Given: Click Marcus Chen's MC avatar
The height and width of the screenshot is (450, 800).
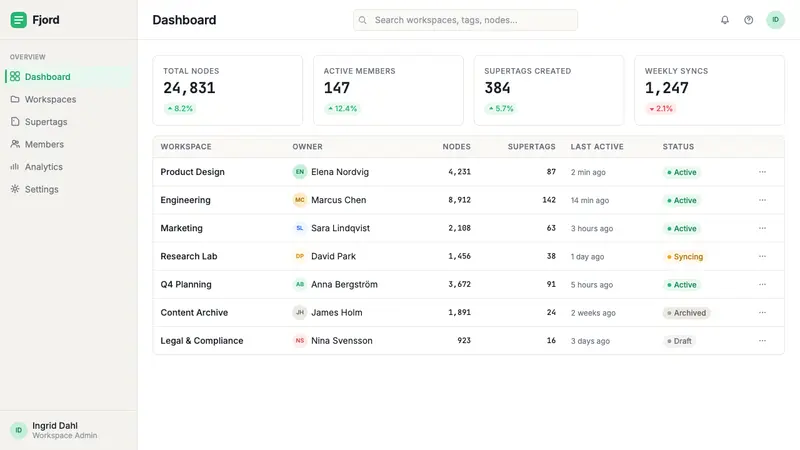Looking at the screenshot, I should coord(299,200).
